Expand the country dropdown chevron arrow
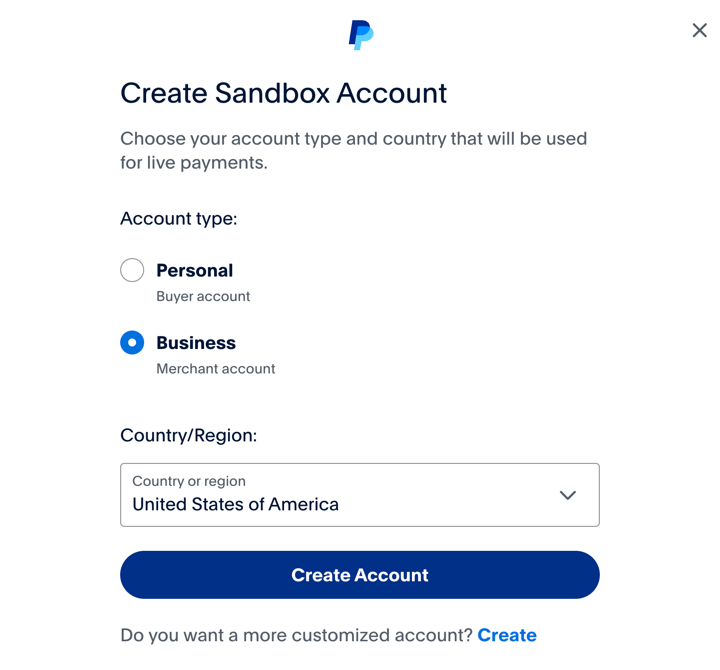The image size is (720, 670). pyautogui.click(x=568, y=495)
